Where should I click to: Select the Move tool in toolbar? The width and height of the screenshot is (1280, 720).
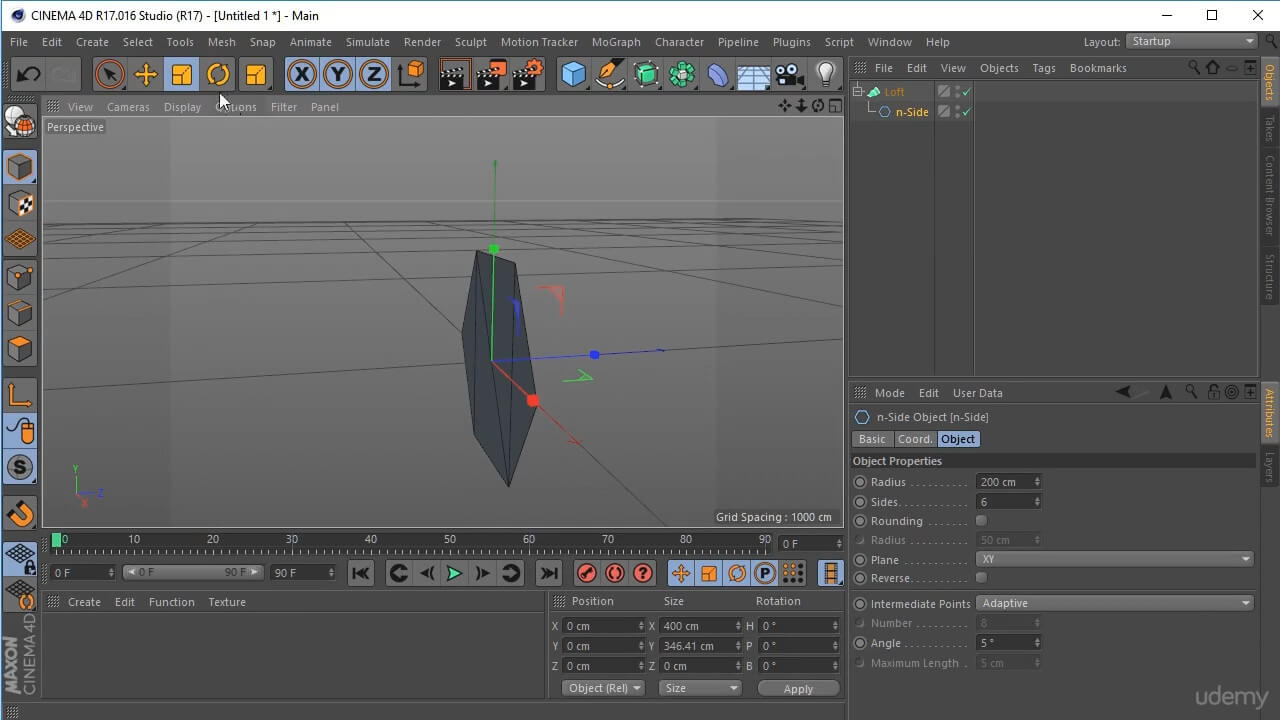145,75
